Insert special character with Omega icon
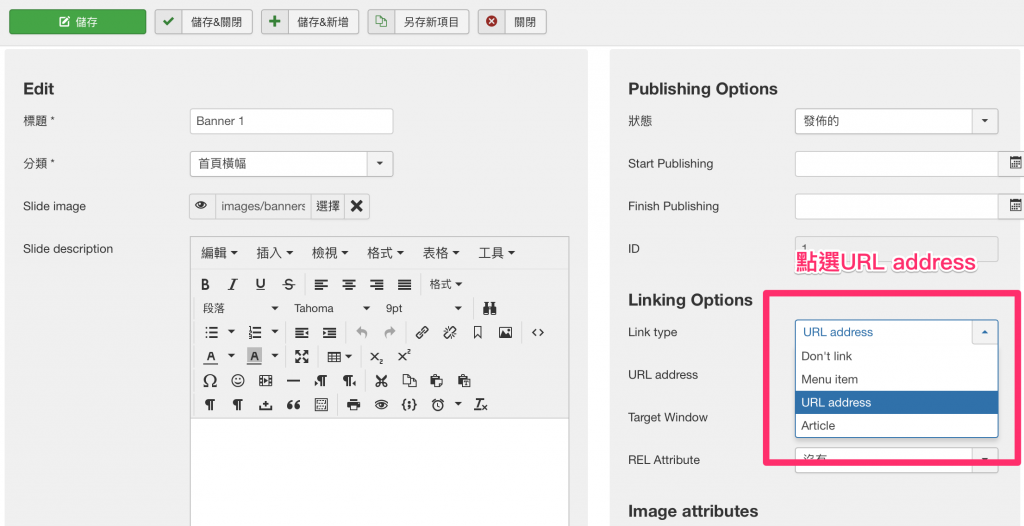The height and width of the screenshot is (526, 1024). pos(210,381)
